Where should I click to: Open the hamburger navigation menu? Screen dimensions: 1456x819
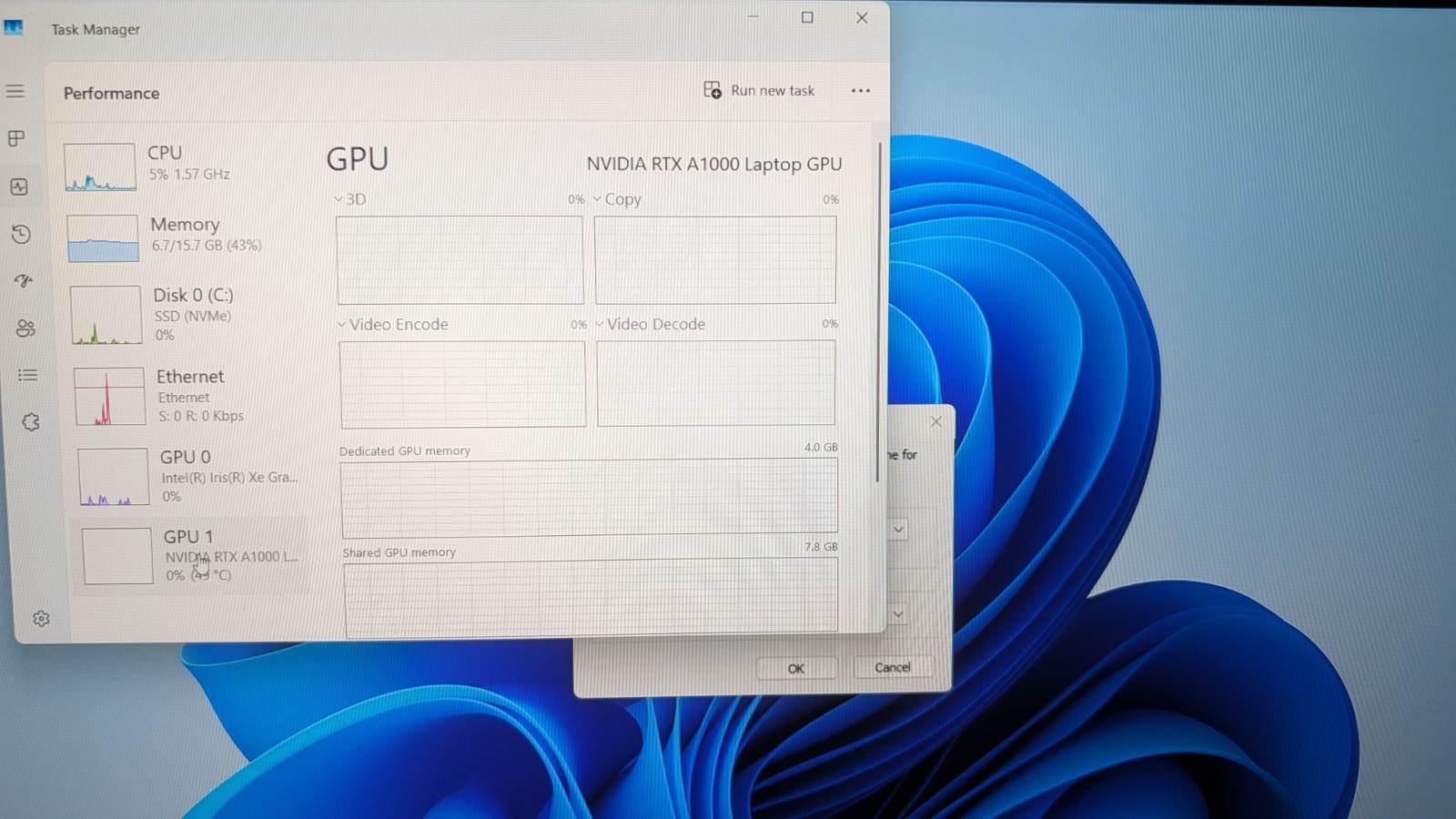click(x=15, y=91)
